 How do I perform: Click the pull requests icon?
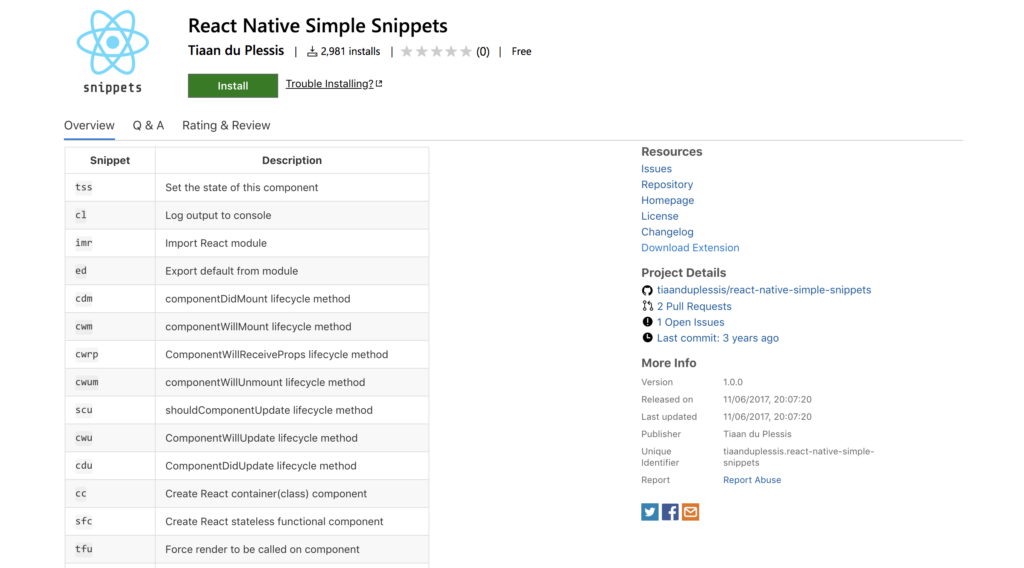(647, 307)
